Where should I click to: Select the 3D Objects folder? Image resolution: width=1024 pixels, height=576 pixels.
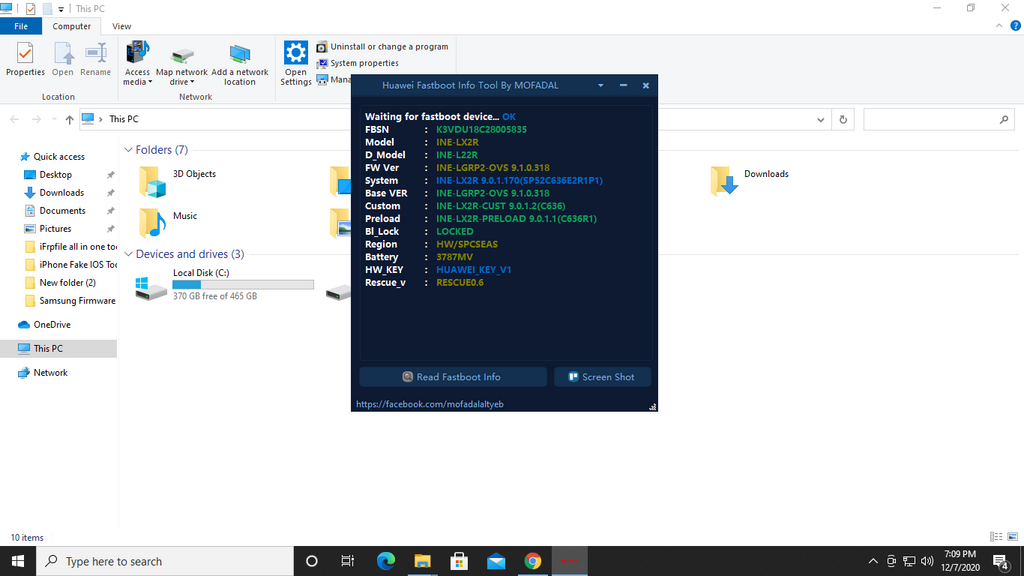point(178,180)
